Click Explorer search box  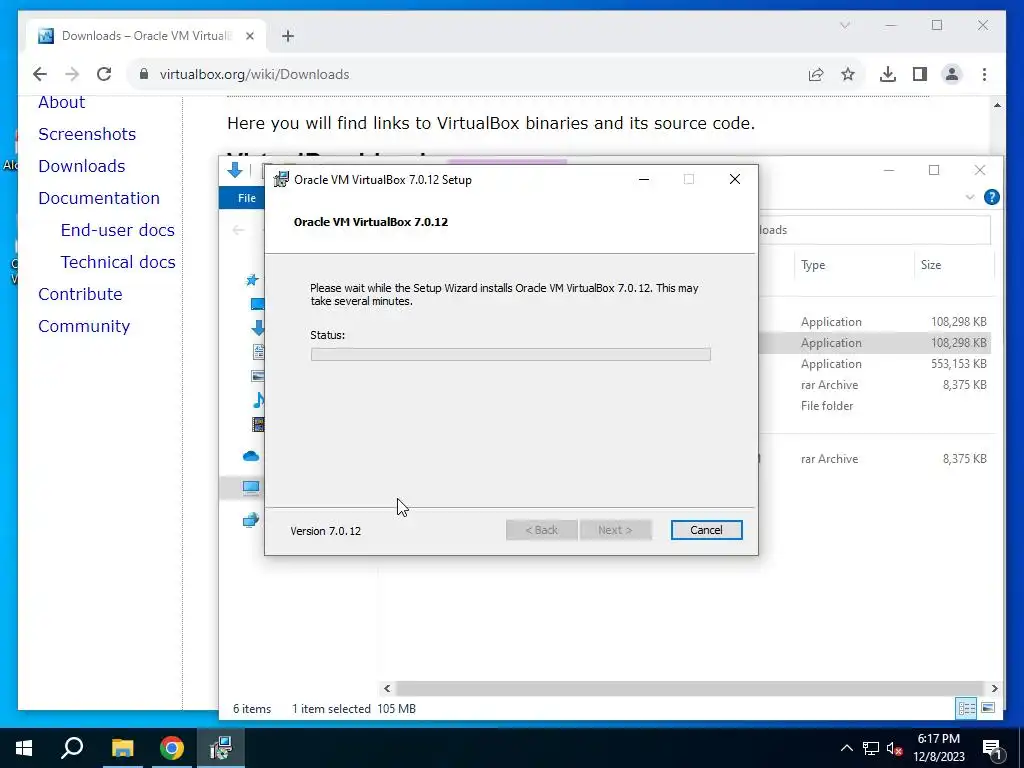[875, 230]
